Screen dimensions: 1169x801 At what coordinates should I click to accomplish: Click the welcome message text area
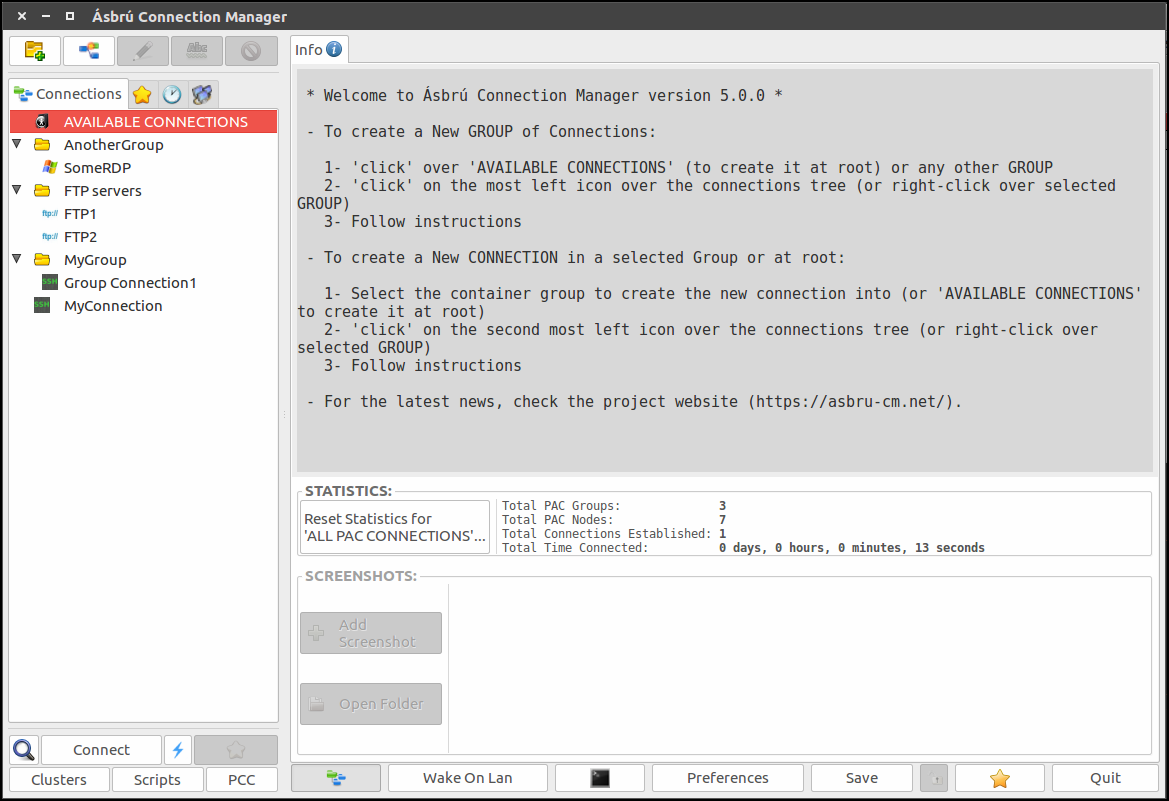(725, 271)
